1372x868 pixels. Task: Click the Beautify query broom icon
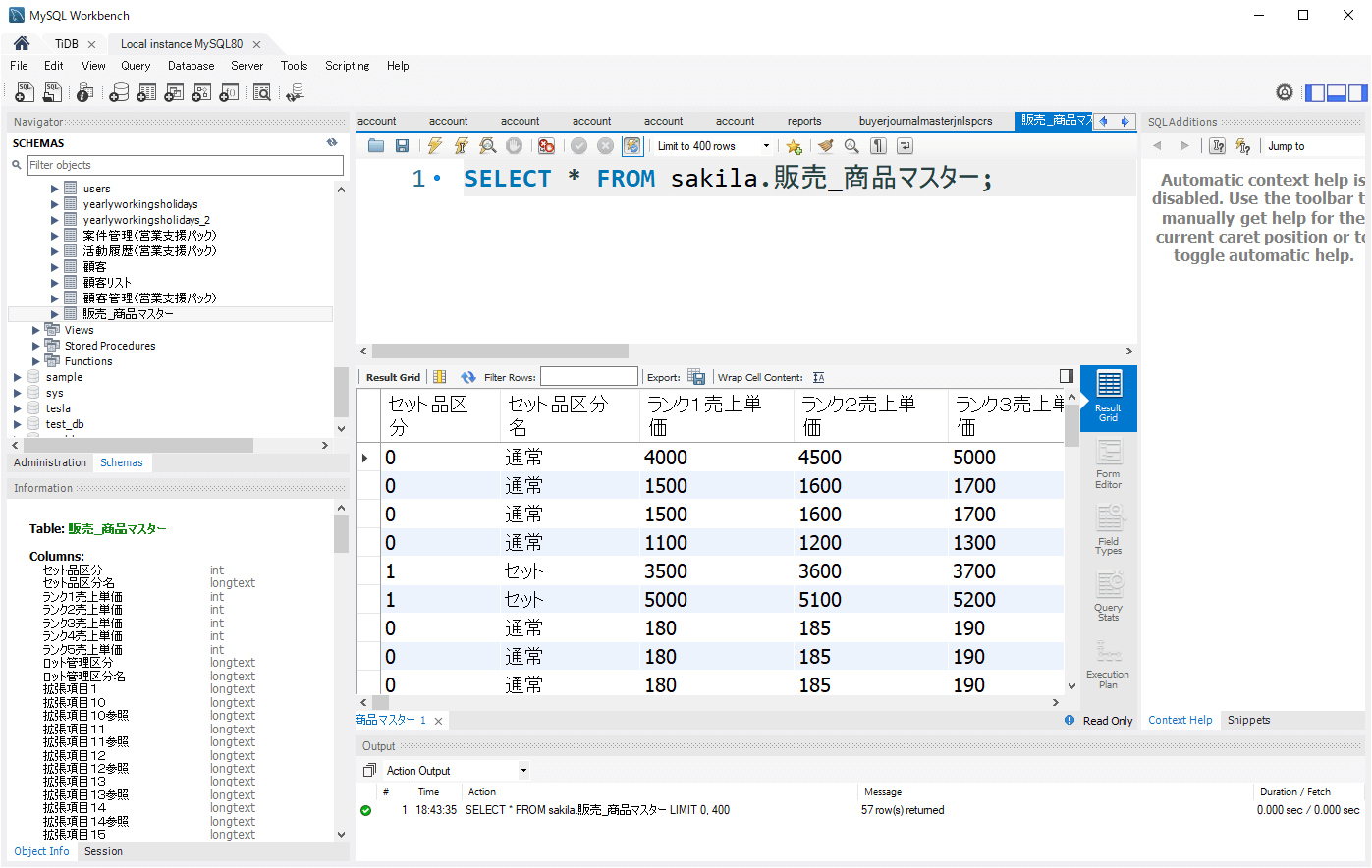825,146
